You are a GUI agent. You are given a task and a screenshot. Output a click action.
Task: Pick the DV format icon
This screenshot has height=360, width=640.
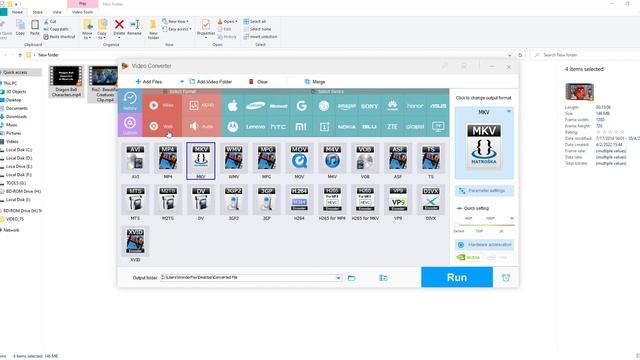201,200
